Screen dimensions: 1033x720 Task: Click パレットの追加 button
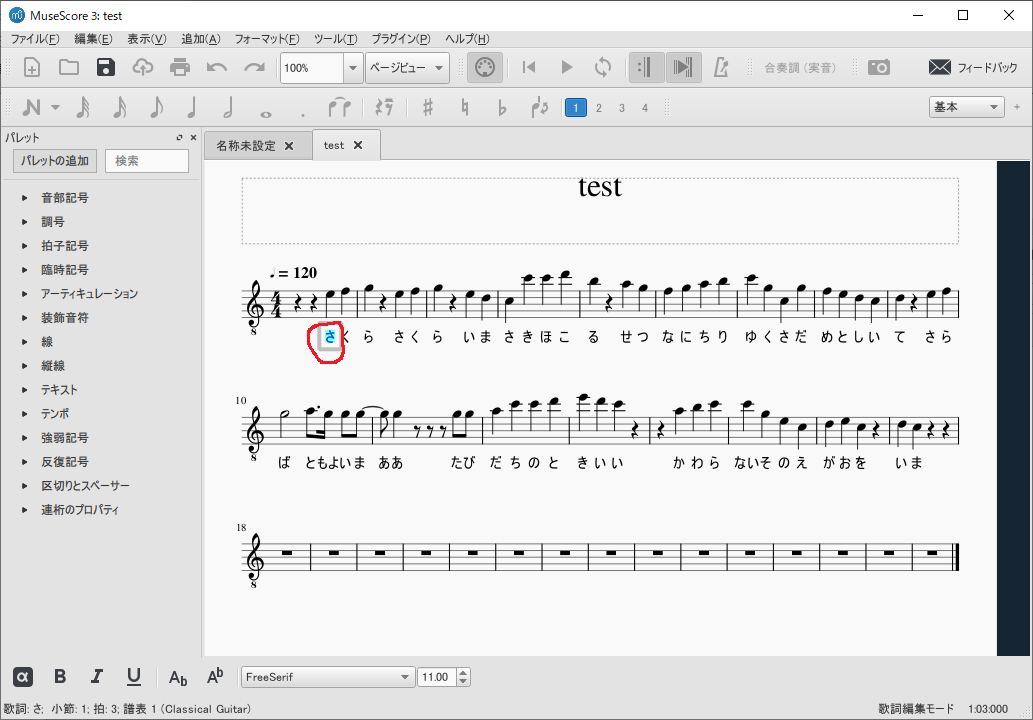tap(55, 161)
